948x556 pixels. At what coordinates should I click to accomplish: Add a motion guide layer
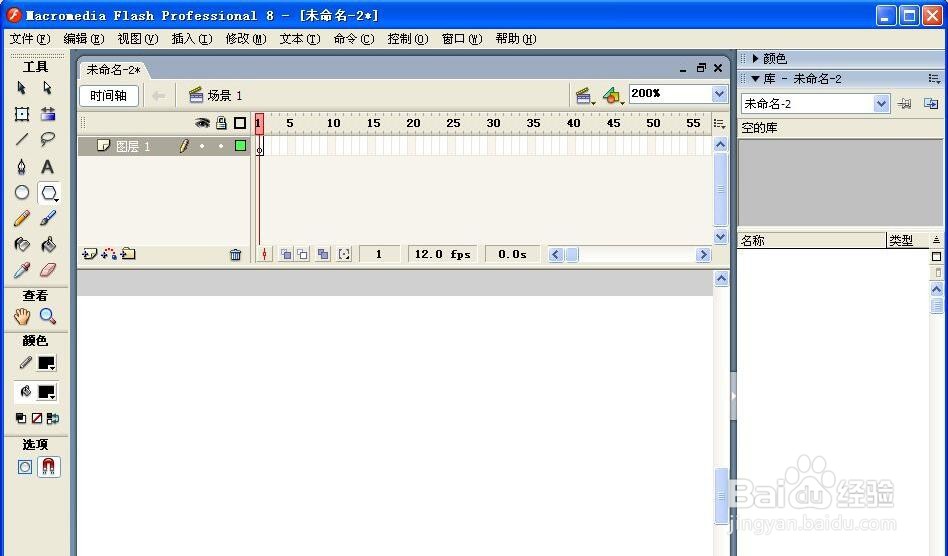[109, 254]
